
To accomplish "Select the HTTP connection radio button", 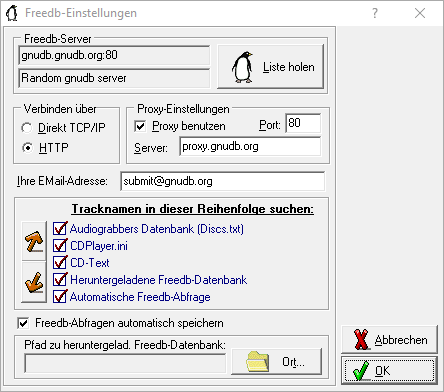I will 27,147.
